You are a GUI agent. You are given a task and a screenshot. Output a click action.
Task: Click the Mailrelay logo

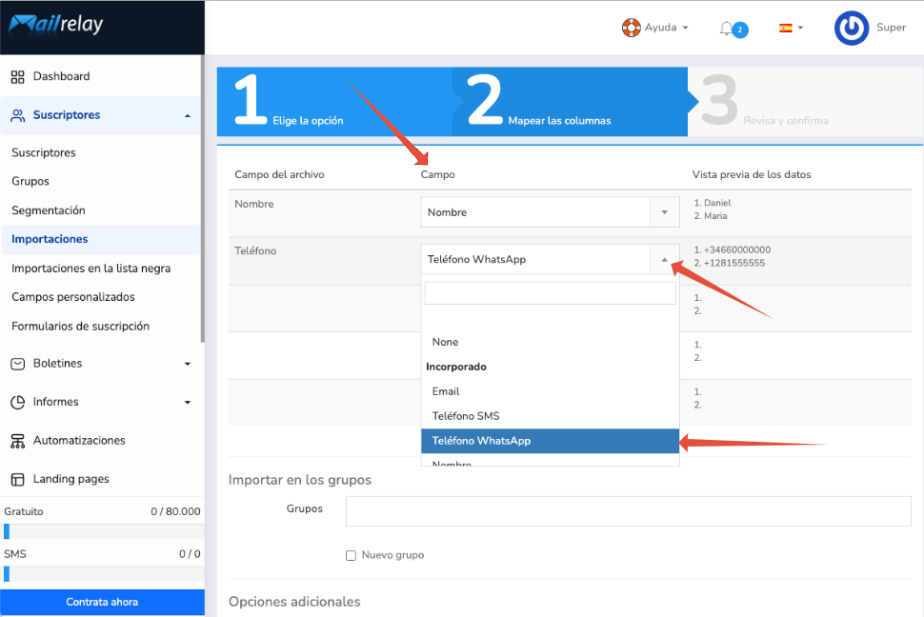56,24
